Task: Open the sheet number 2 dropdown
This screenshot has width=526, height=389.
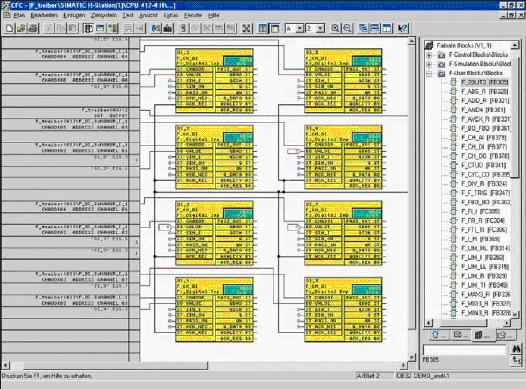Action: point(321,29)
